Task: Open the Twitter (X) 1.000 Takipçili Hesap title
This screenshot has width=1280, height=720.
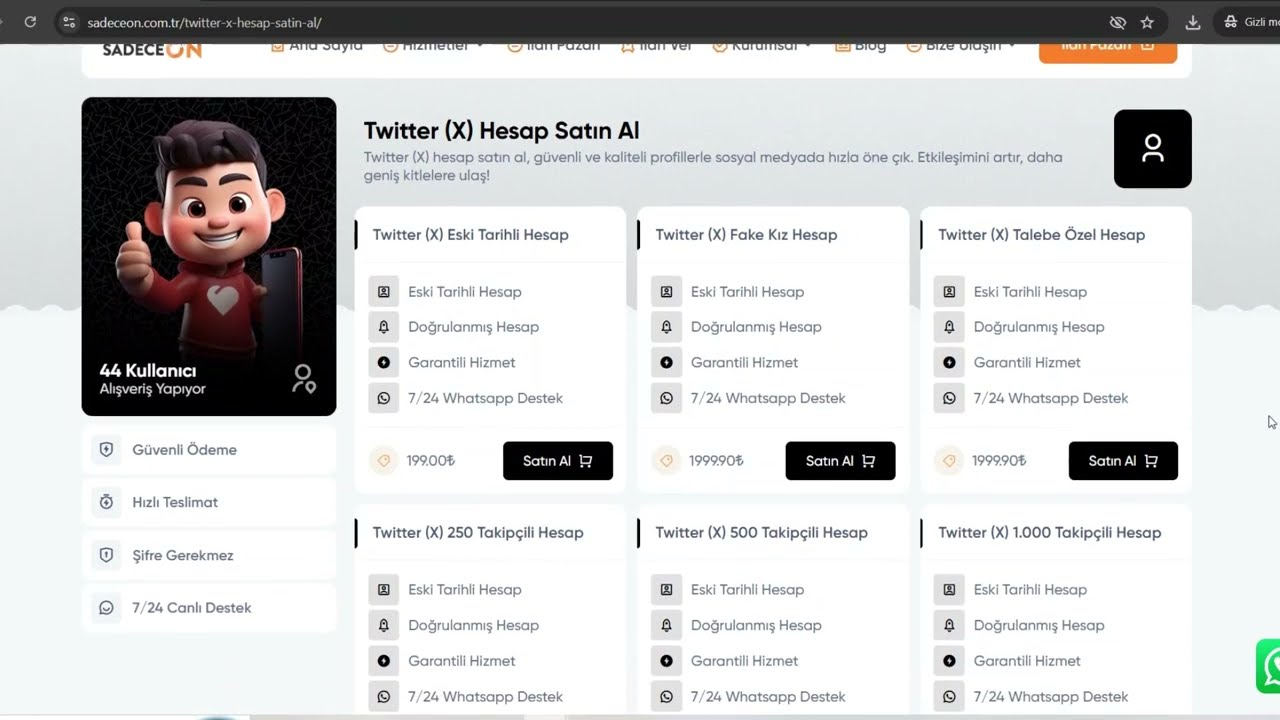Action: tap(1050, 533)
